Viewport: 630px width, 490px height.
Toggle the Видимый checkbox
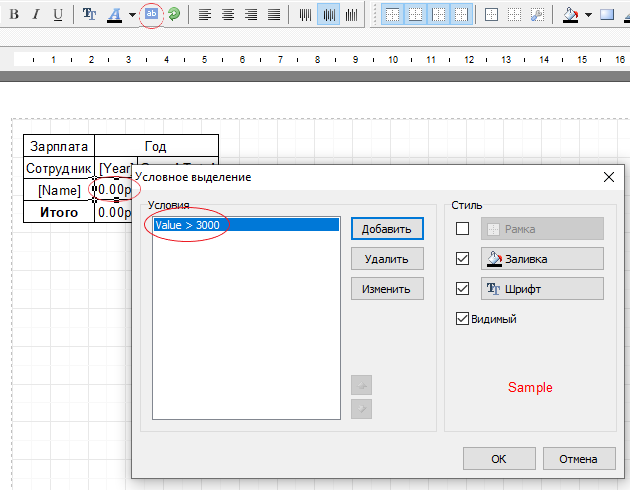[462, 319]
